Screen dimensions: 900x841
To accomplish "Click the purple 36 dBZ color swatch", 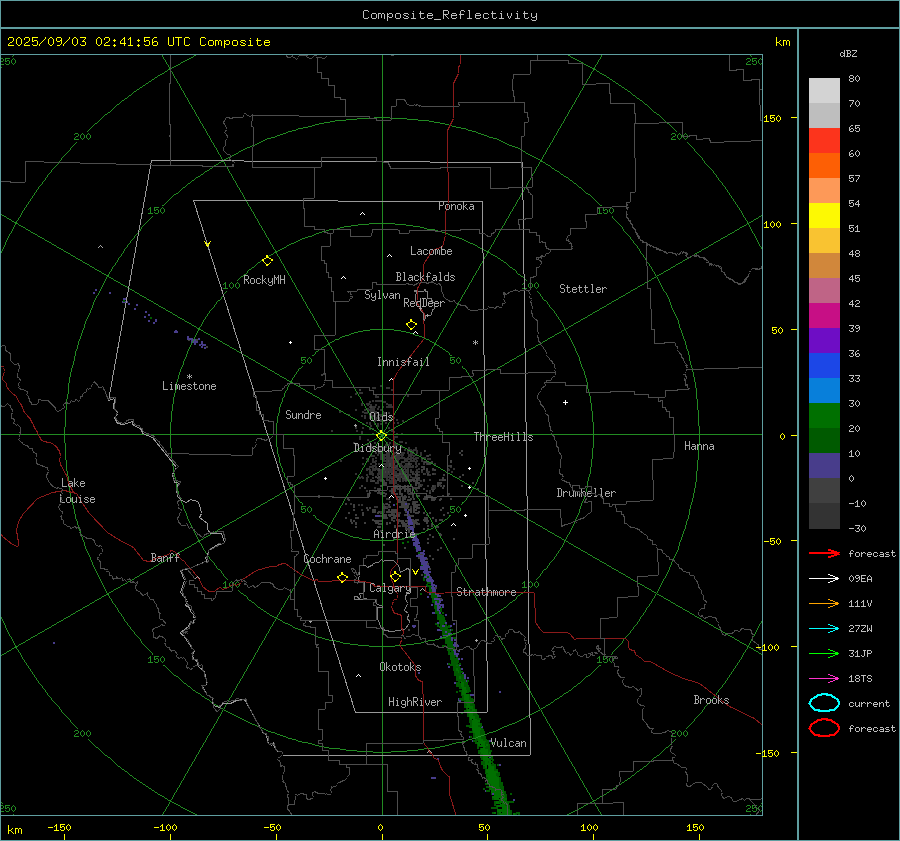I will (824, 341).
